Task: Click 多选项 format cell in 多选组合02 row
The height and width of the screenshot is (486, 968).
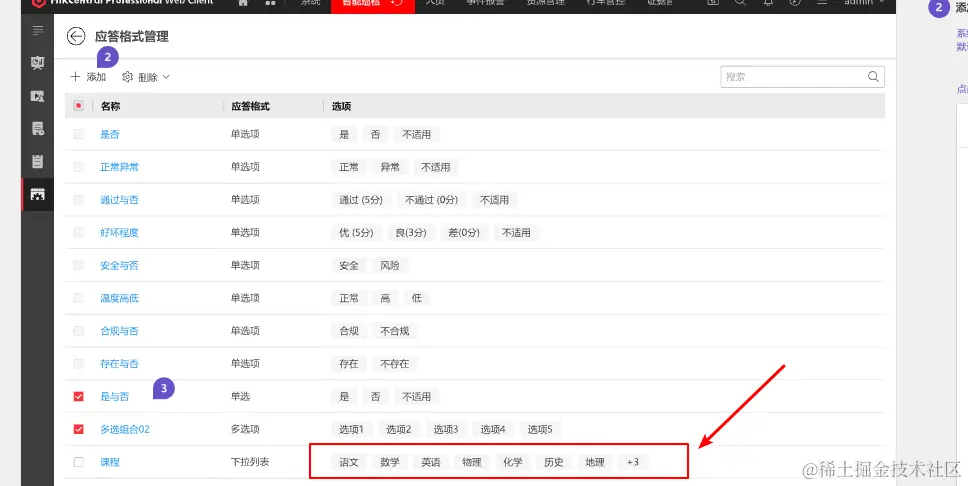Action: [246, 429]
